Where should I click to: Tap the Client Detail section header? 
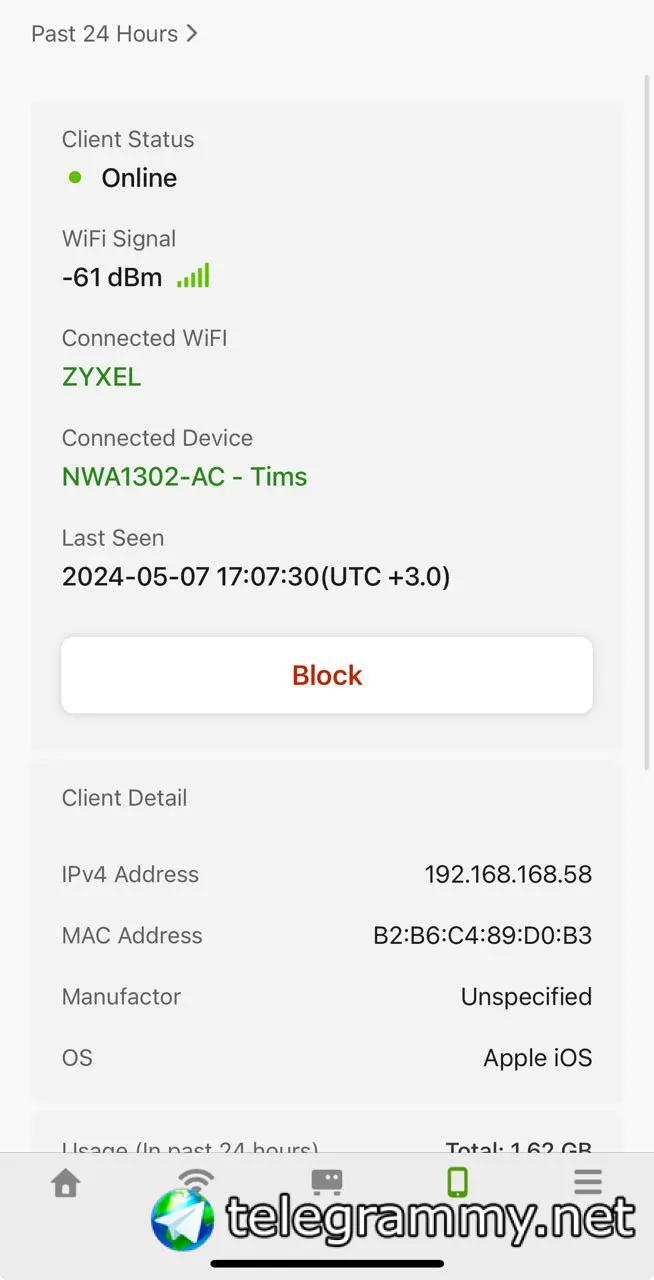point(124,798)
